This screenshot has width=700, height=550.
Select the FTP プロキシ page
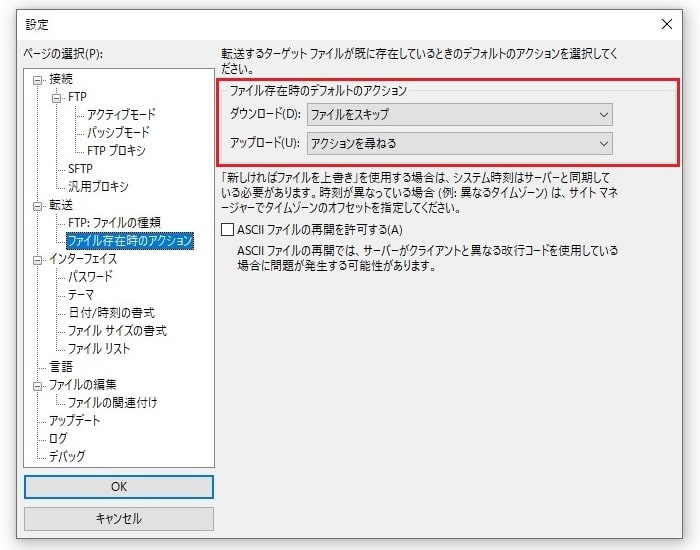(x=116, y=151)
